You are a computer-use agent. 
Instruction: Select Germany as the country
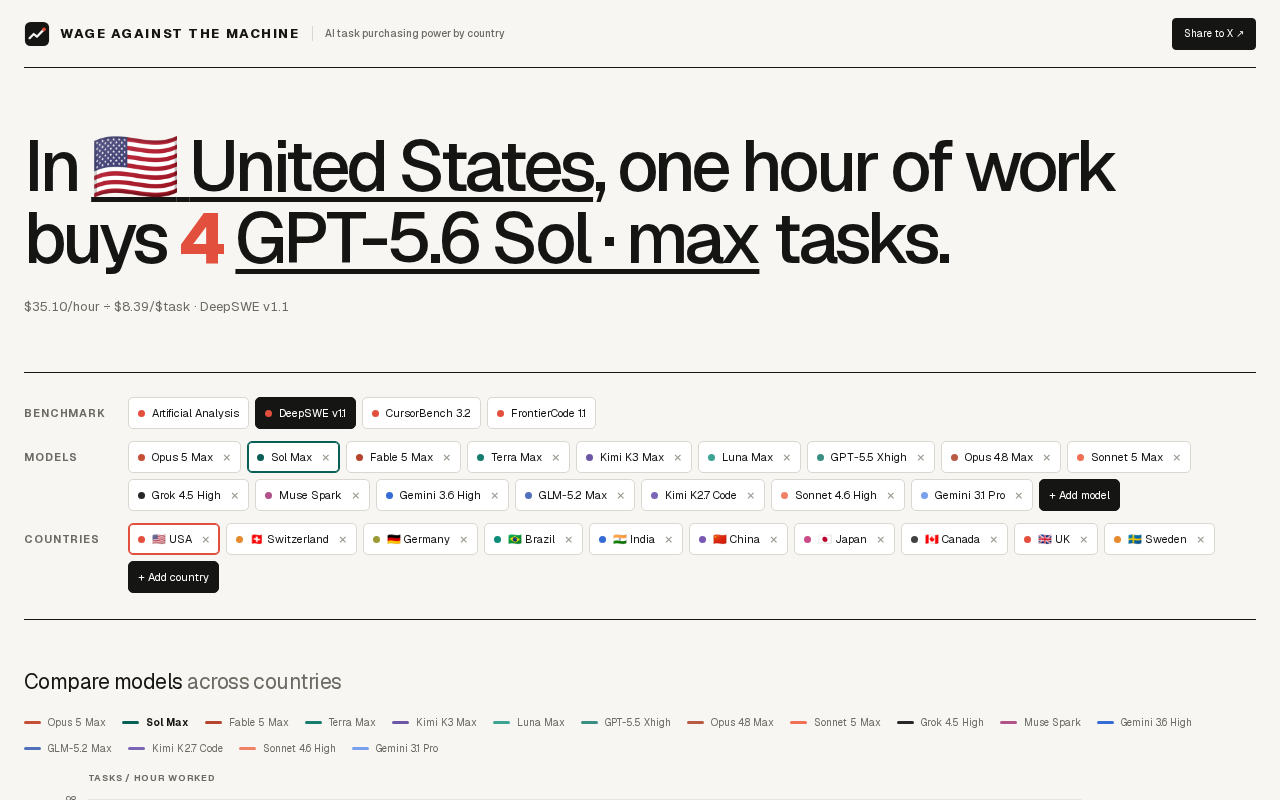412,539
